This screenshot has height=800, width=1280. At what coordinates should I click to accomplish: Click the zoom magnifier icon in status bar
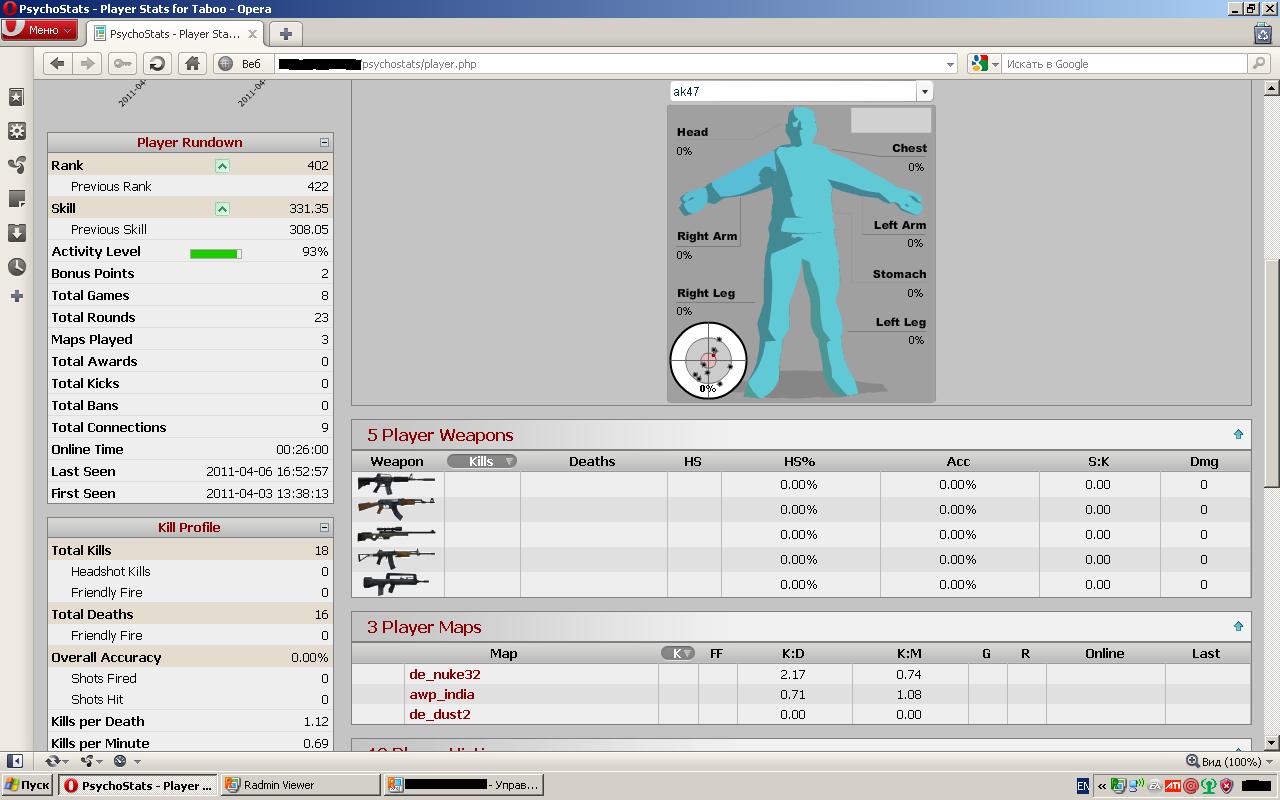tap(1192, 761)
